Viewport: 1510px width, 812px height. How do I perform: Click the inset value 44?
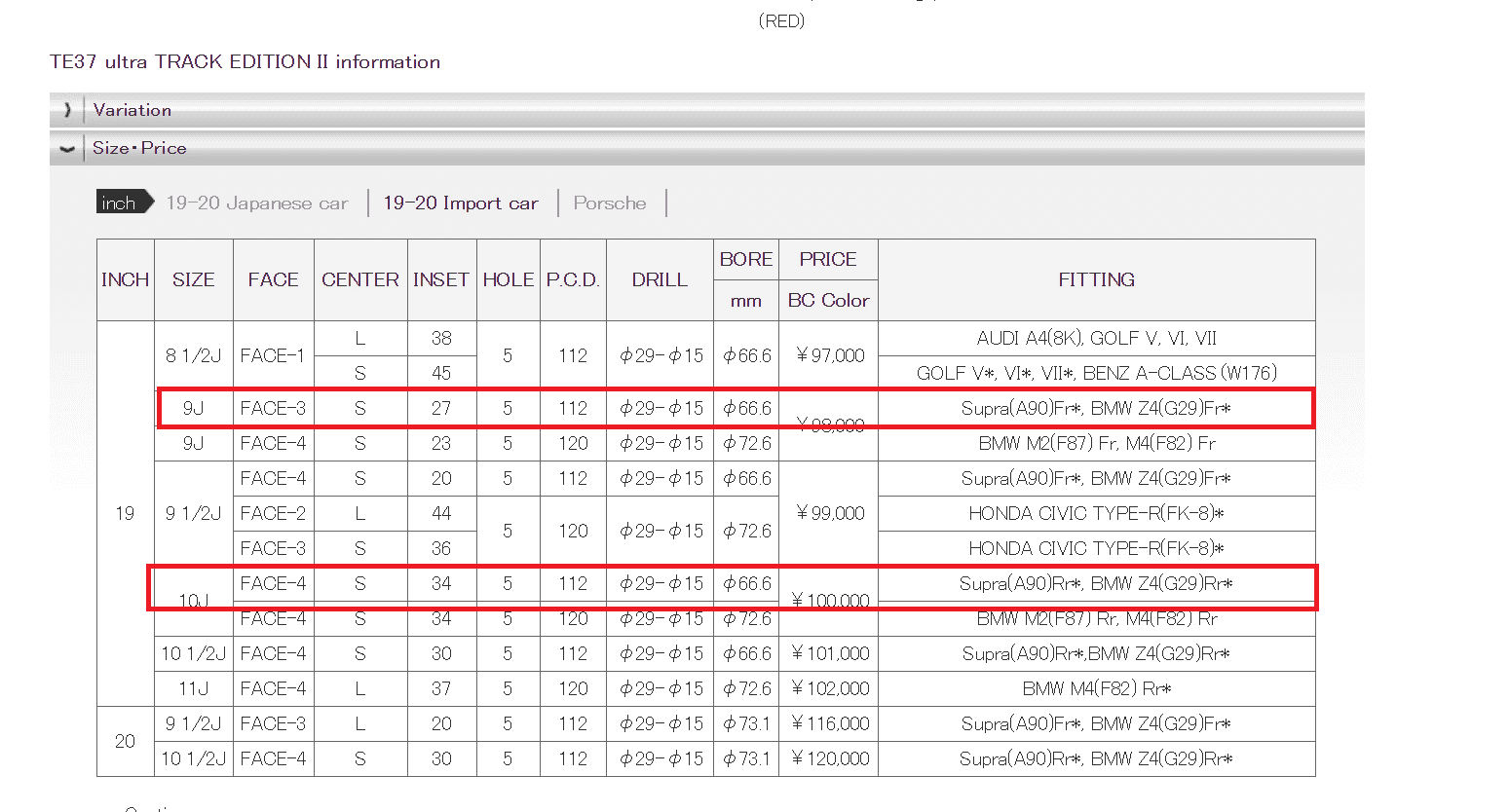tap(441, 513)
